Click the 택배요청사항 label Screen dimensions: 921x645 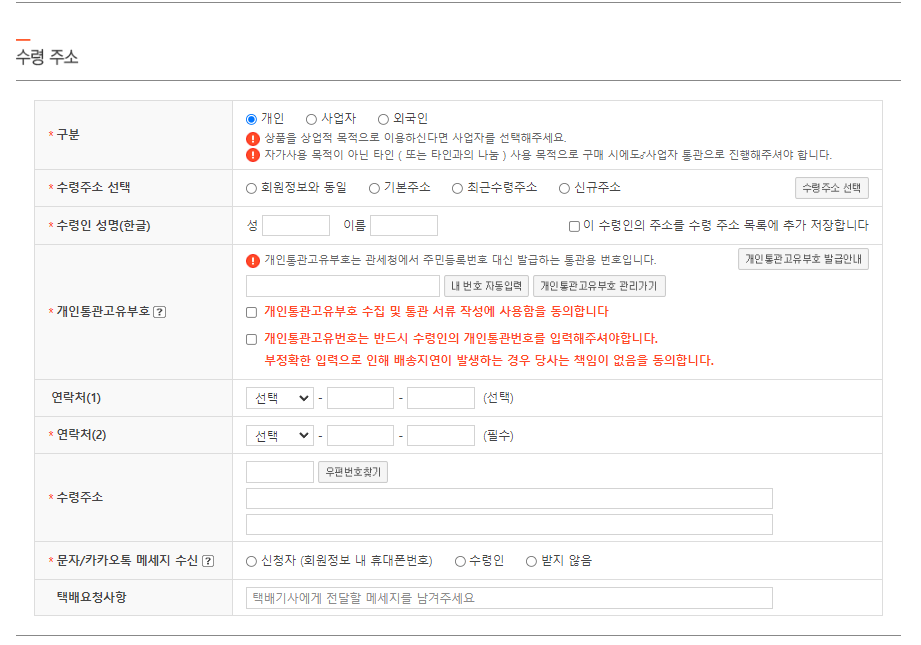point(91,597)
